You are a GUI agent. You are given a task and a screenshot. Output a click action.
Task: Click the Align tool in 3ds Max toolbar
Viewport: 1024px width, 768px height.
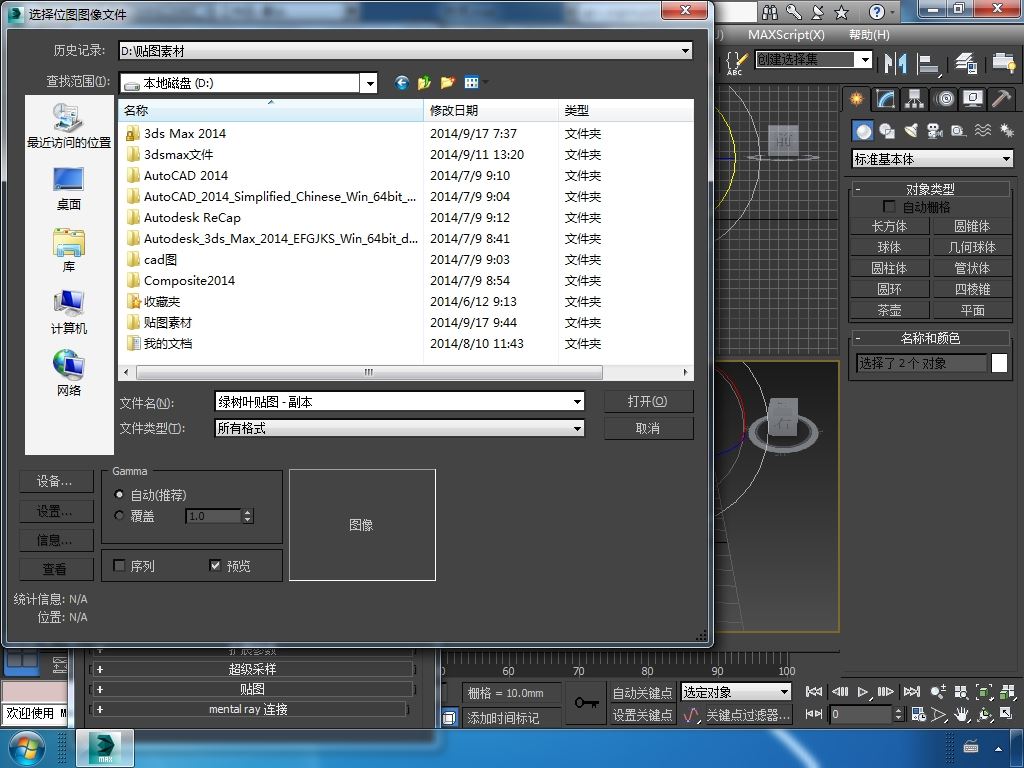click(927, 63)
